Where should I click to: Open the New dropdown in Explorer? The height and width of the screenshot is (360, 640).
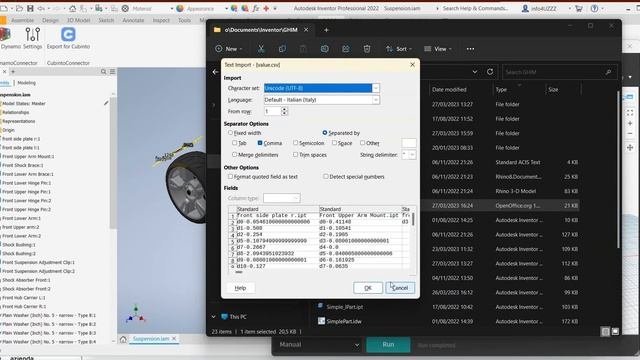[229, 49]
